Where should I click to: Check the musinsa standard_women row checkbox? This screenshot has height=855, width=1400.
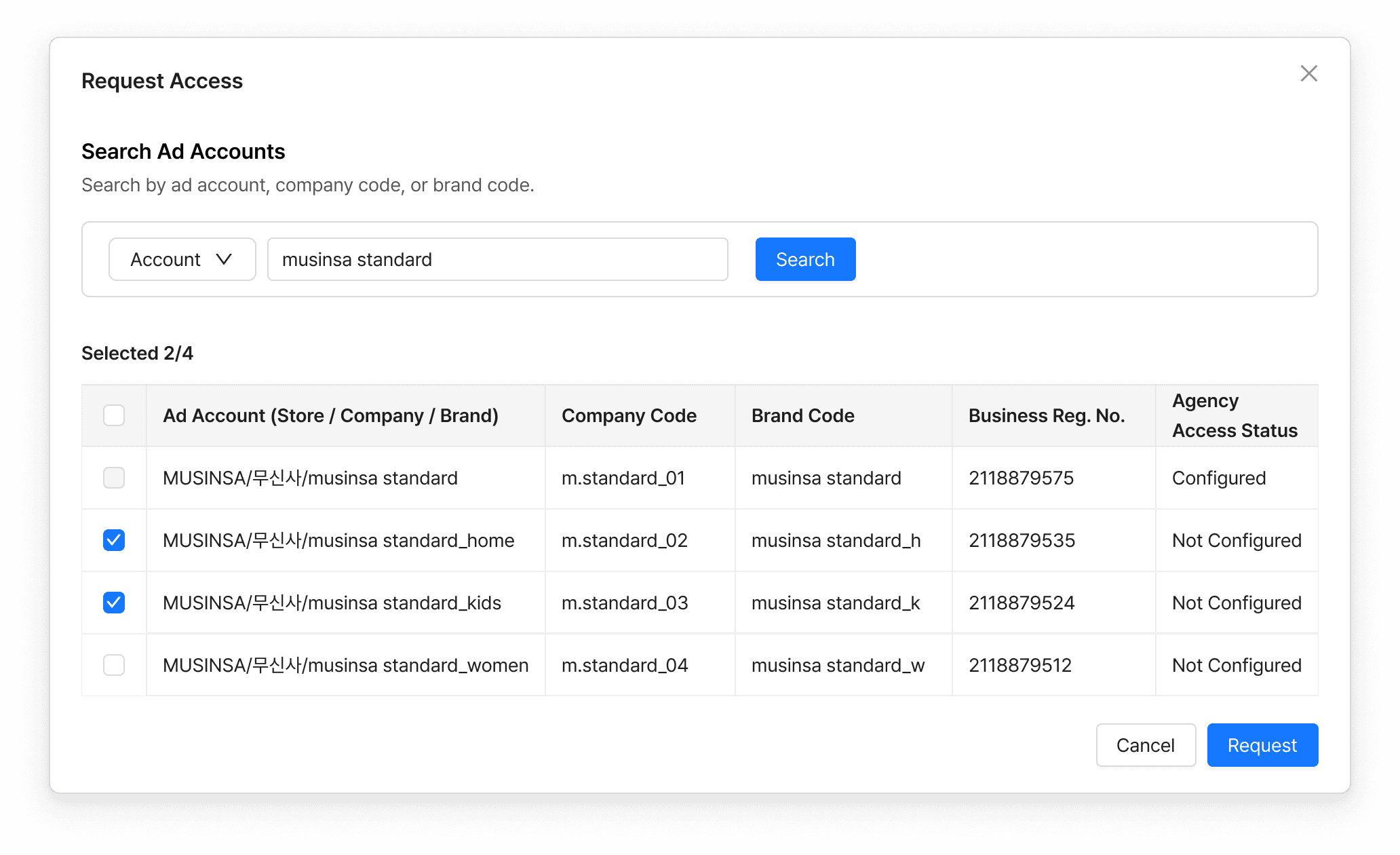coord(114,665)
